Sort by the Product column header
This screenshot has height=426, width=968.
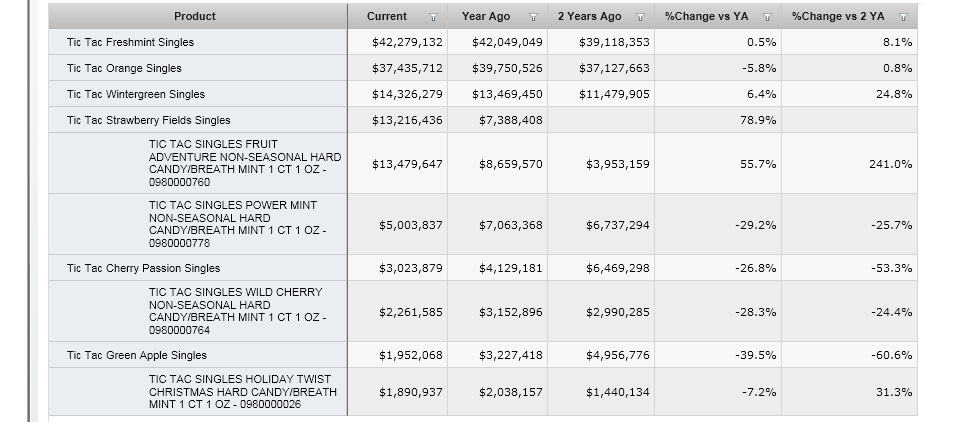(x=195, y=16)
